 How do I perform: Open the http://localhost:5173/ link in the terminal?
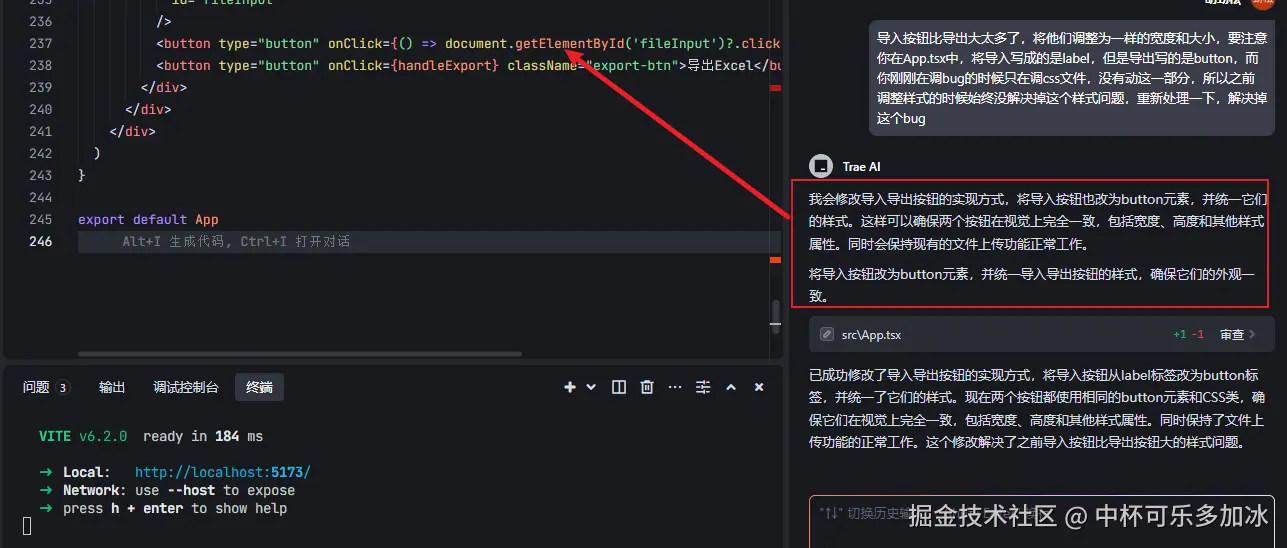(223, 472)
